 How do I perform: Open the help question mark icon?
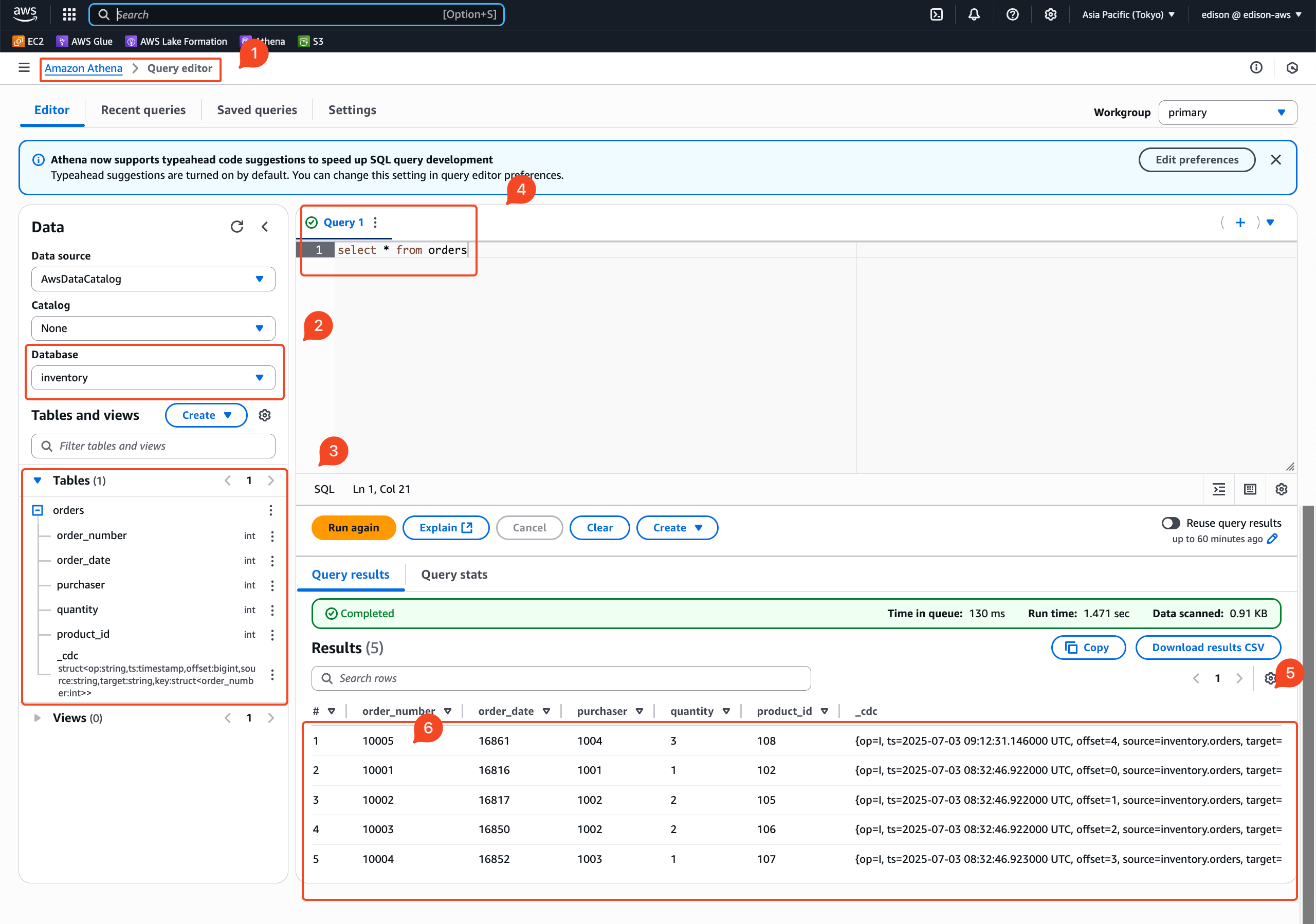coord(1012,14)
